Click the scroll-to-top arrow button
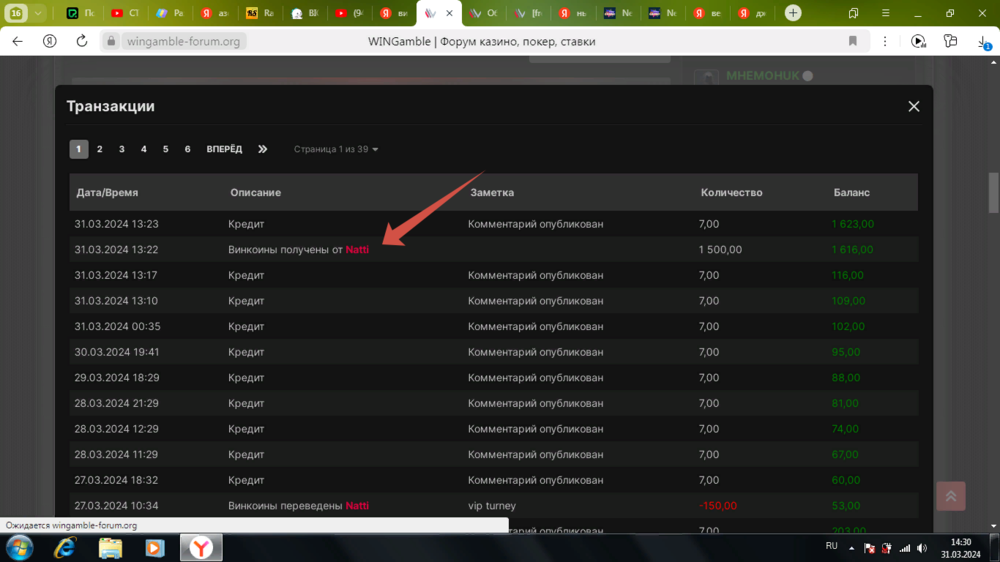This screenshot has width=1000, height=562. [950, 496]
